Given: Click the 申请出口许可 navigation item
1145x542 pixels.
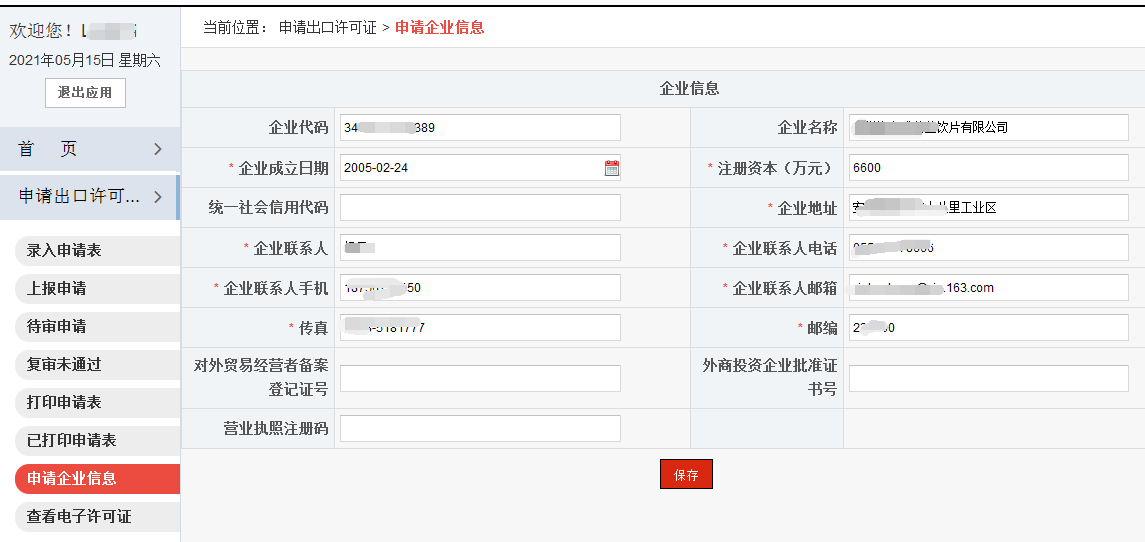Looking at the screenshot, I should [89, 196].
